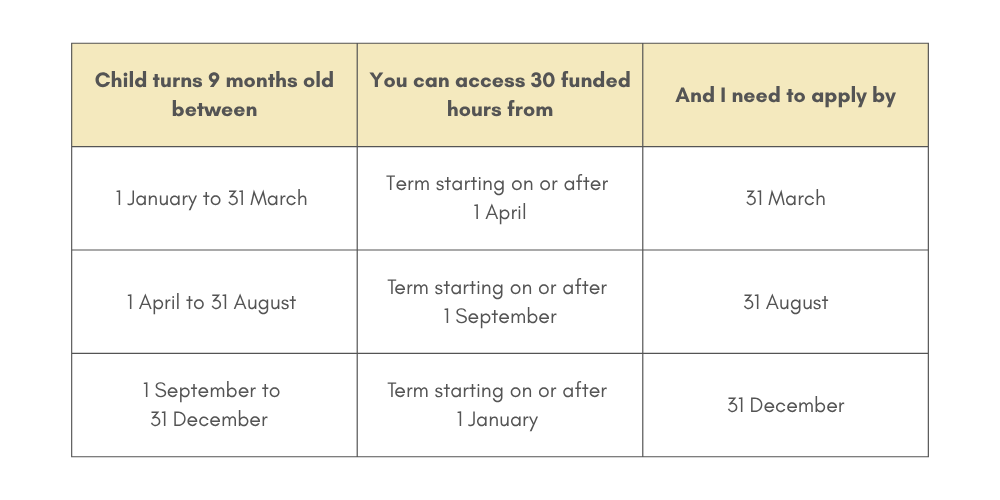Image resolution: width=1000 pixels, height=500 pixels.
Task: Click the 'Term starting on or after 1 April' cell
Action: click(x=500, y=198)
